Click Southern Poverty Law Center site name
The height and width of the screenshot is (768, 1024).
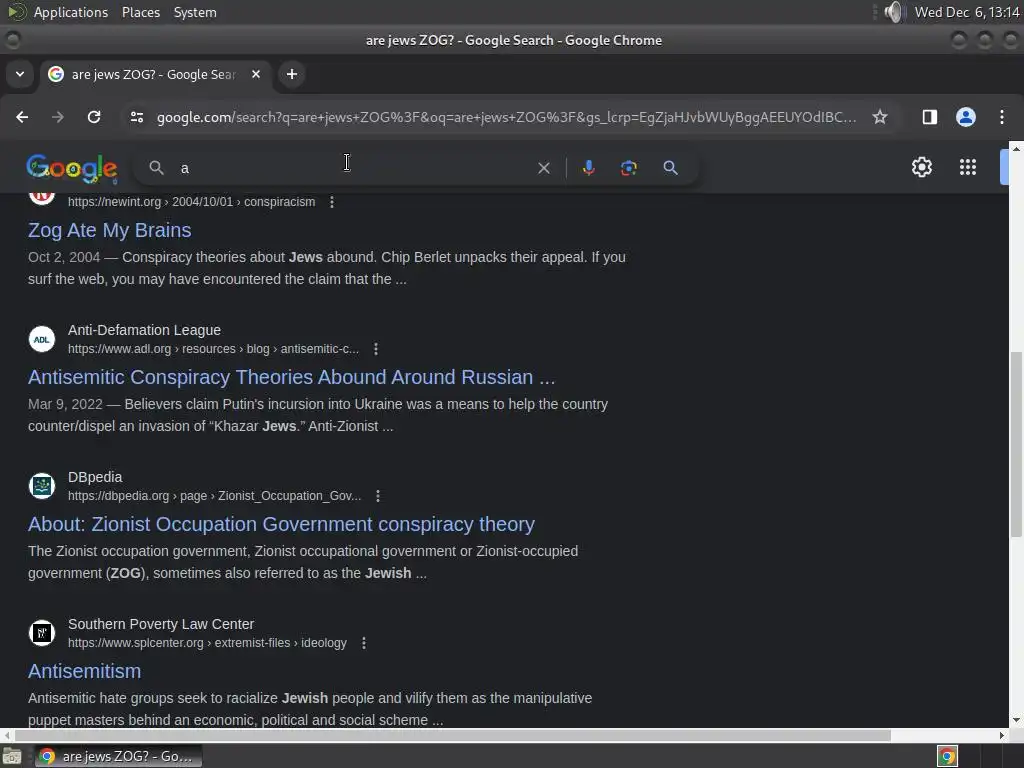click(161, 624)
